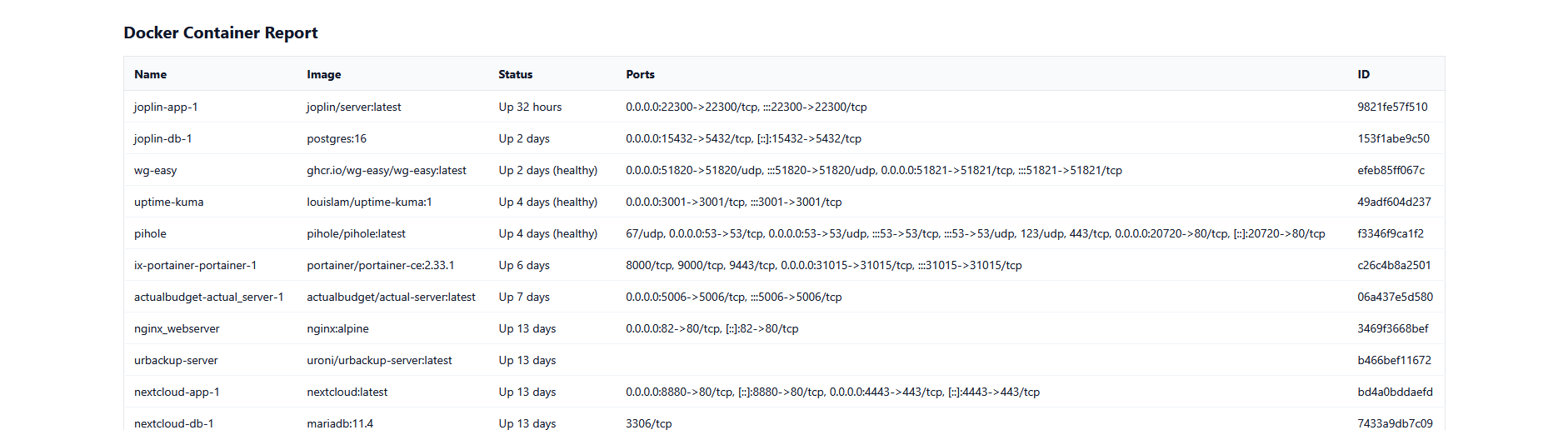The image size is (1568, 430).
Task: Click the Image column header
Action: point(324,74)
